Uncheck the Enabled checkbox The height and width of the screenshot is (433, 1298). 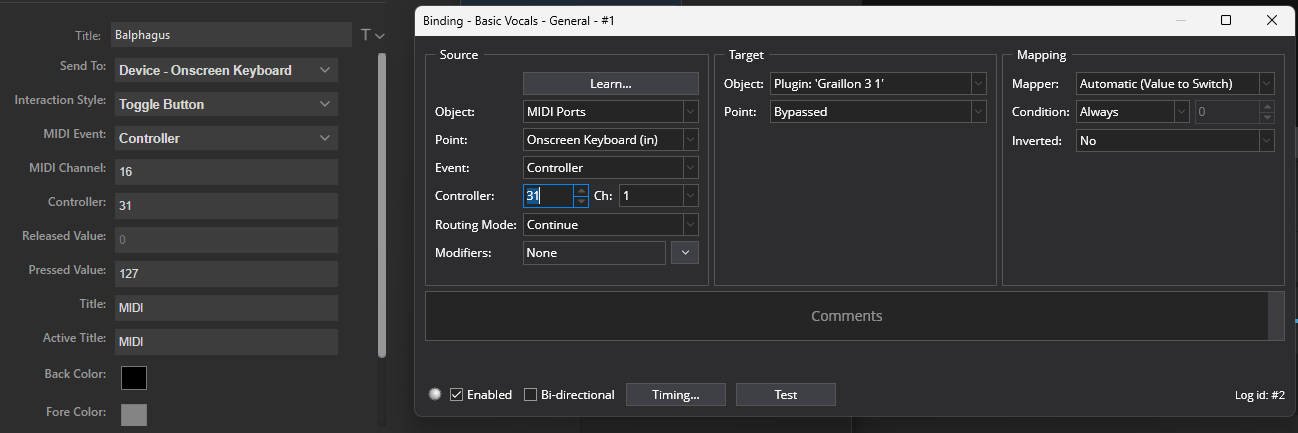click(457, 394)
